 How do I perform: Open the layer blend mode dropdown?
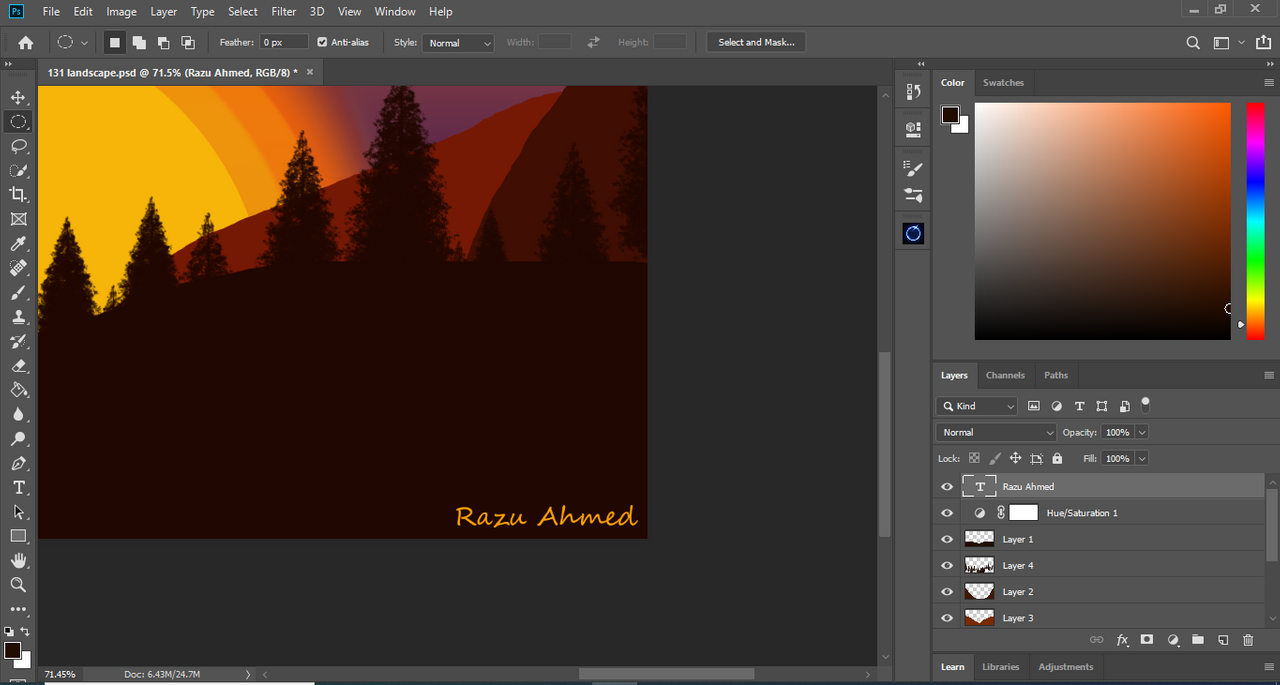point(996,432)
